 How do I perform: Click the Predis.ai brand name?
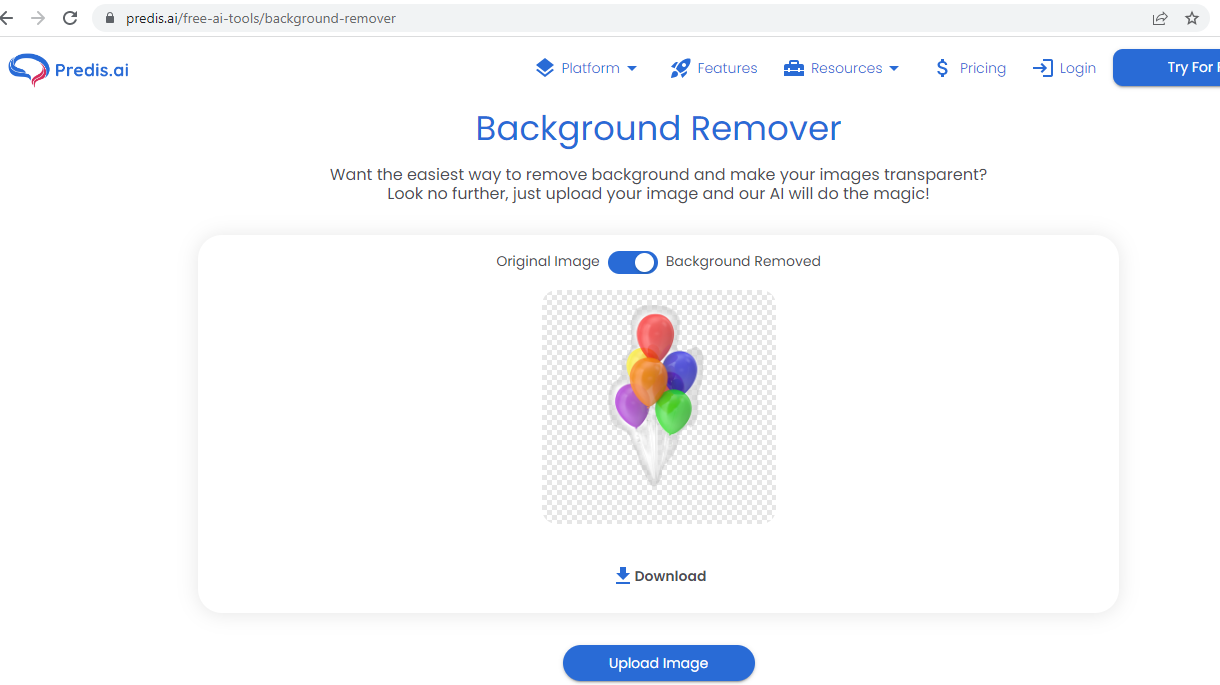[x=92, y=69]
